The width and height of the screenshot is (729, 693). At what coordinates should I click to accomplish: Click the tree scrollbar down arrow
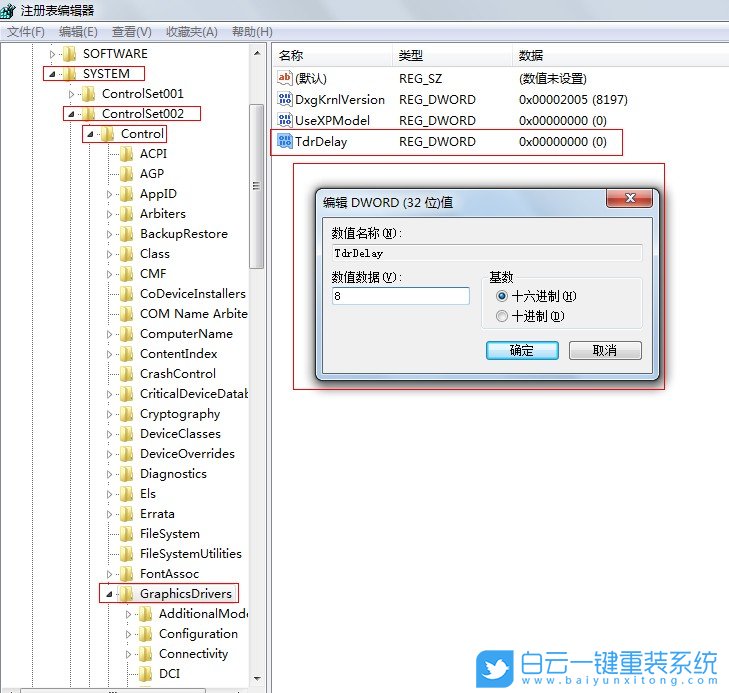(257, 679)
